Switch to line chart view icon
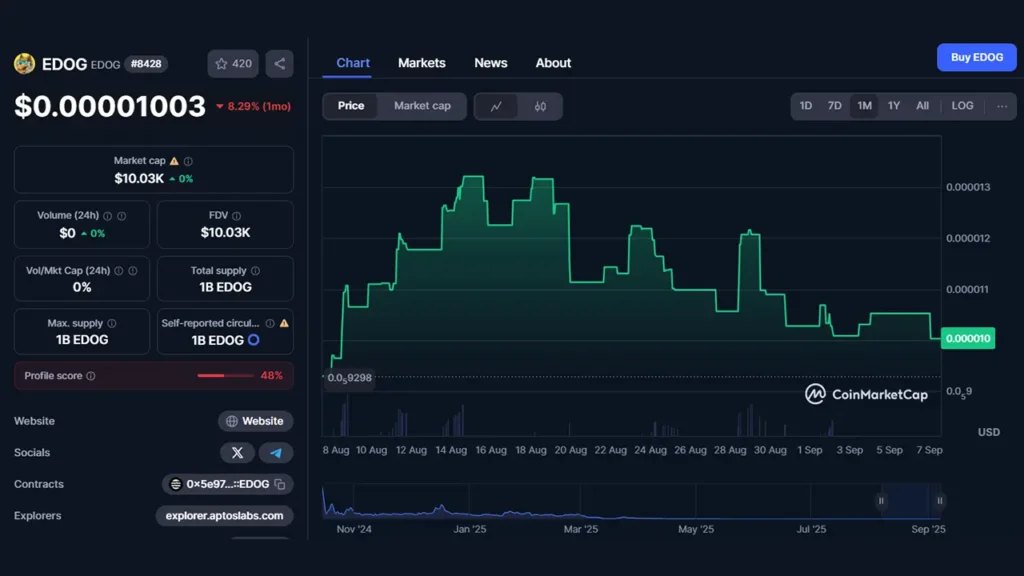This screenshot has height=576, width=1024. coord(496,106)
